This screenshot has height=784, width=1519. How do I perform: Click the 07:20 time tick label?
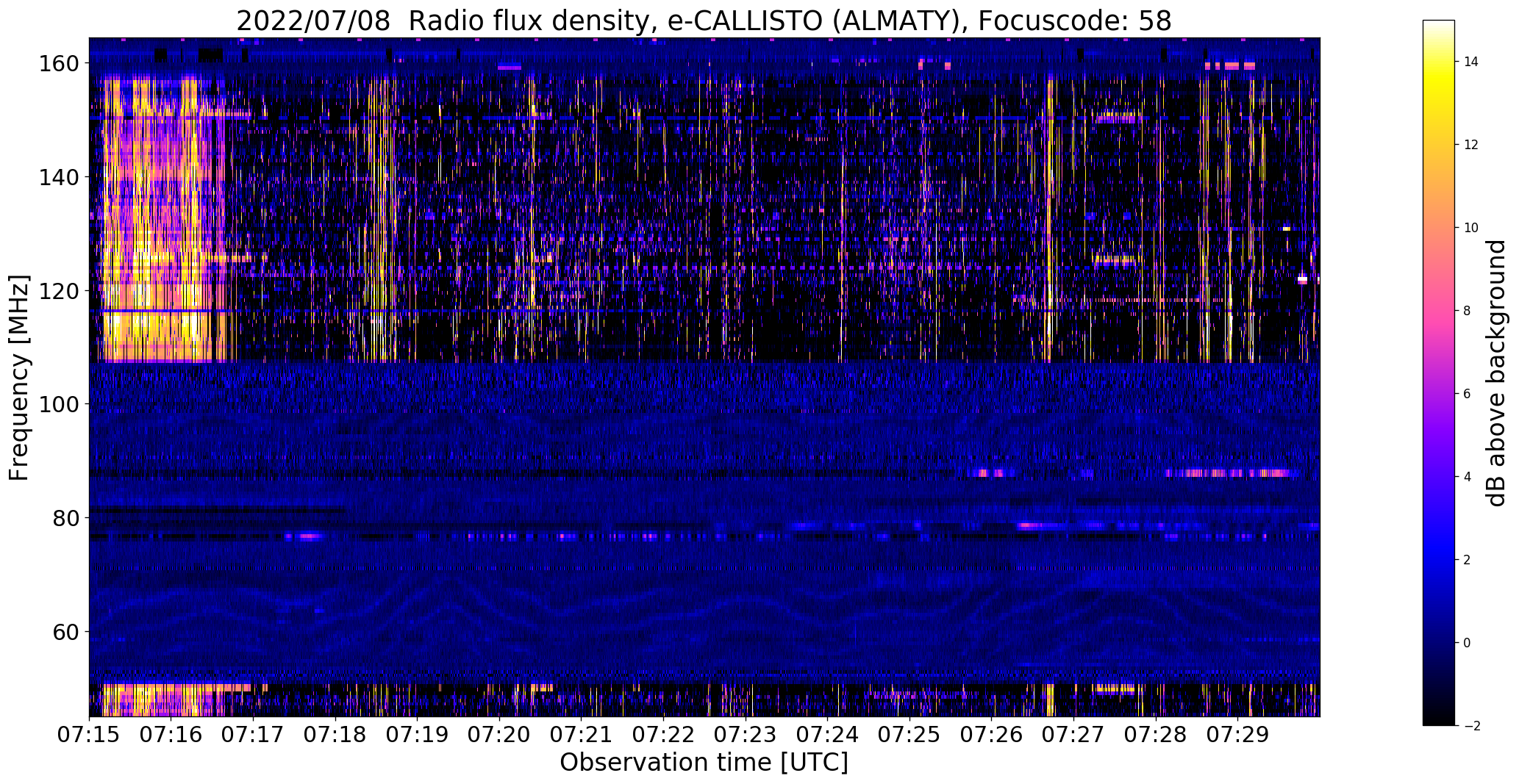pos(499,735)
